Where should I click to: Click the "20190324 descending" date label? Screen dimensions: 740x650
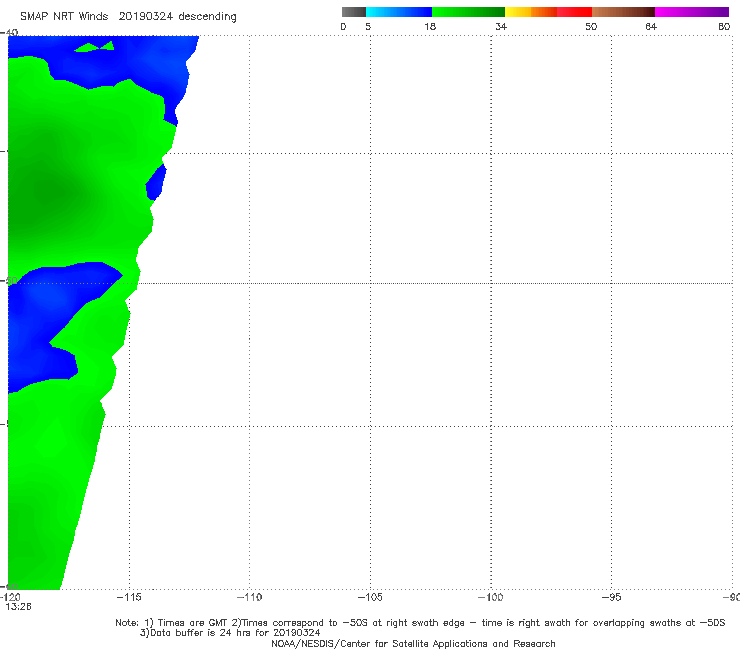[x=177, y=16]
